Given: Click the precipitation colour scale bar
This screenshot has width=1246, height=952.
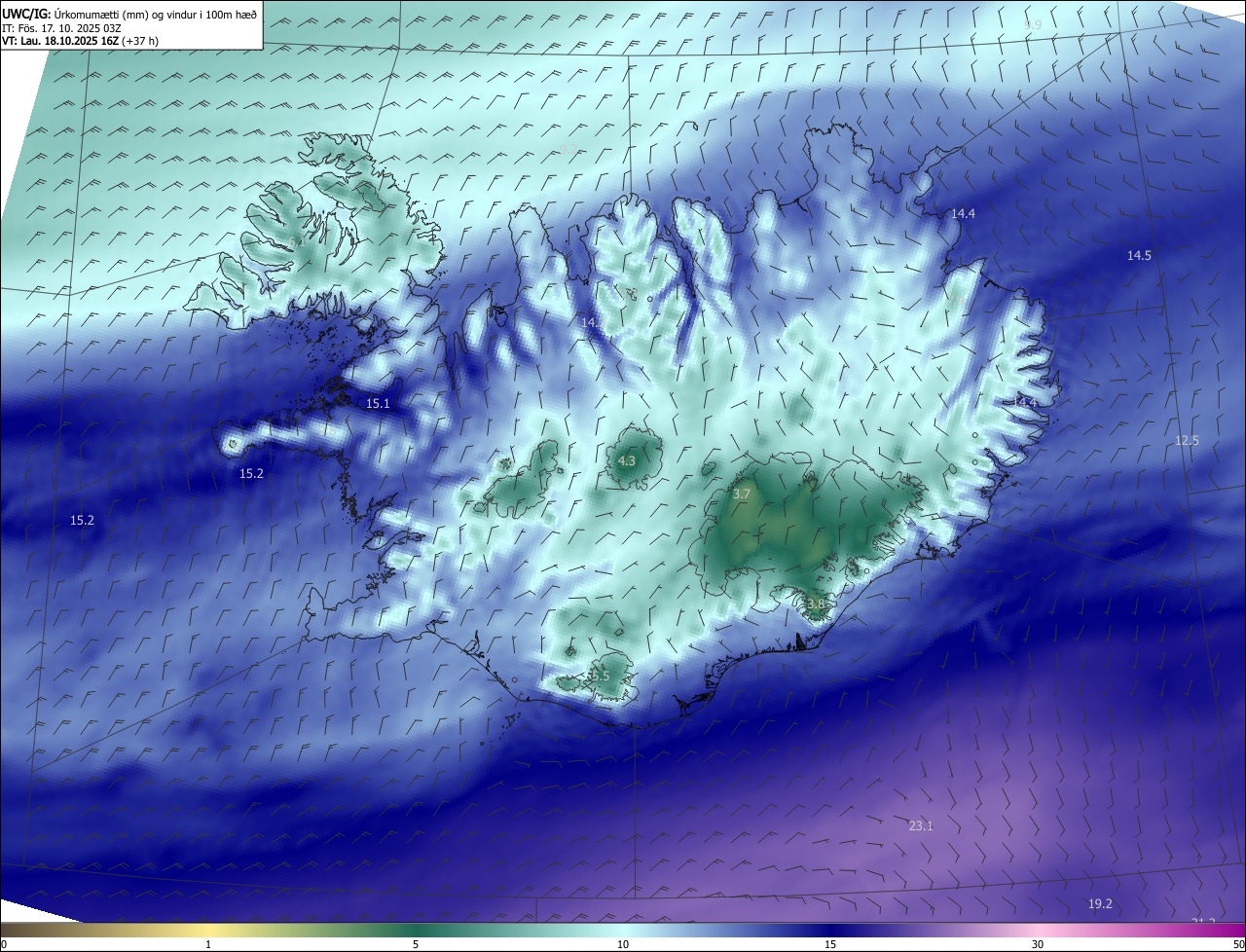Looking at the screenshot, I should point(623,930).
